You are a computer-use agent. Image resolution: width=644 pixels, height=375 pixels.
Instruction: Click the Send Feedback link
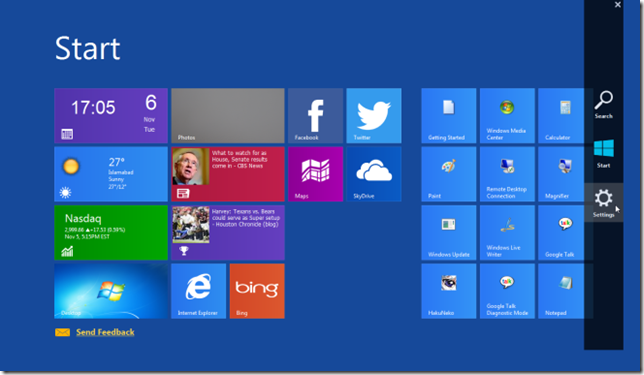pyautogui.click(x=105, y=332)
